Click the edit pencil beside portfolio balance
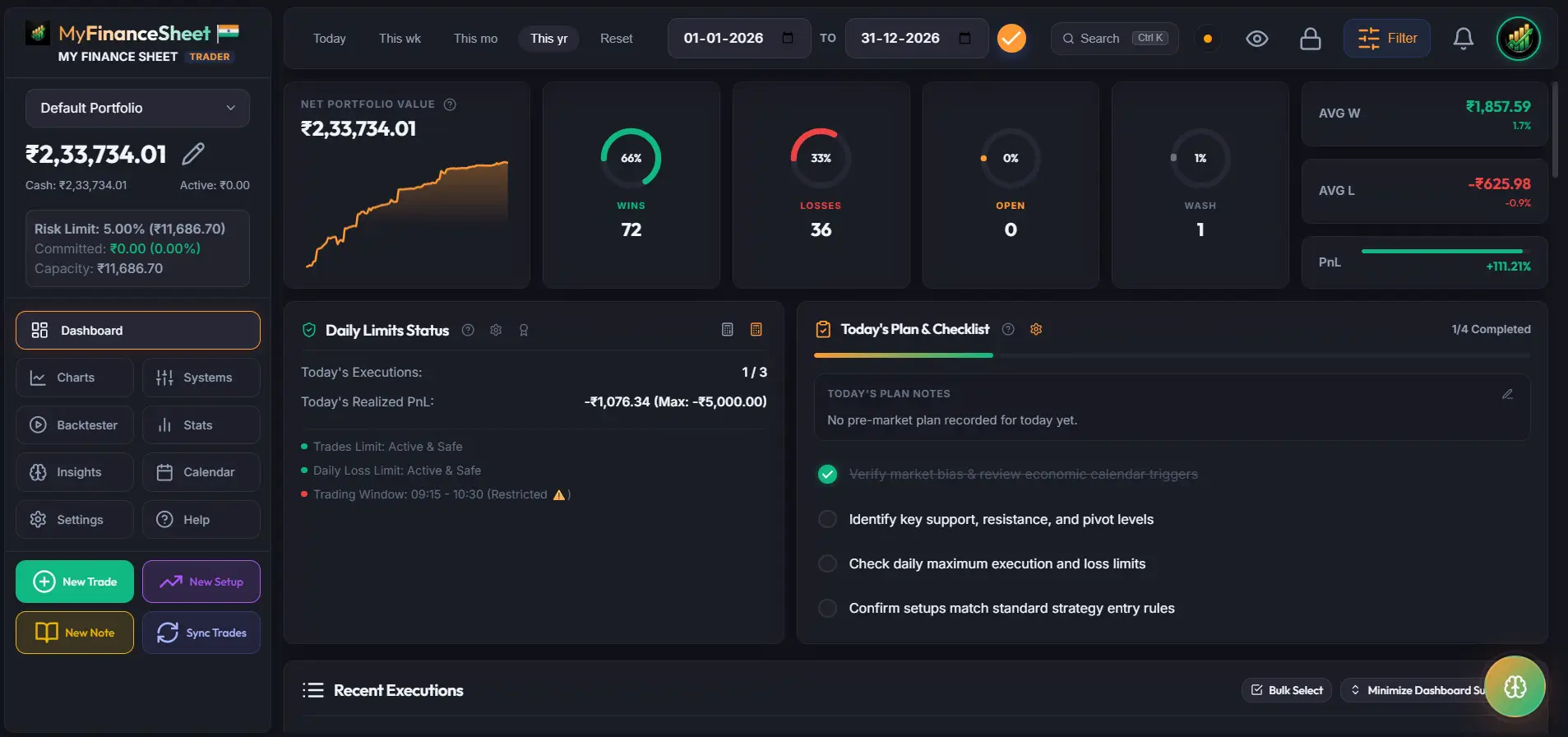Screen dimensions: 1568x737 (x=193, y=154)
